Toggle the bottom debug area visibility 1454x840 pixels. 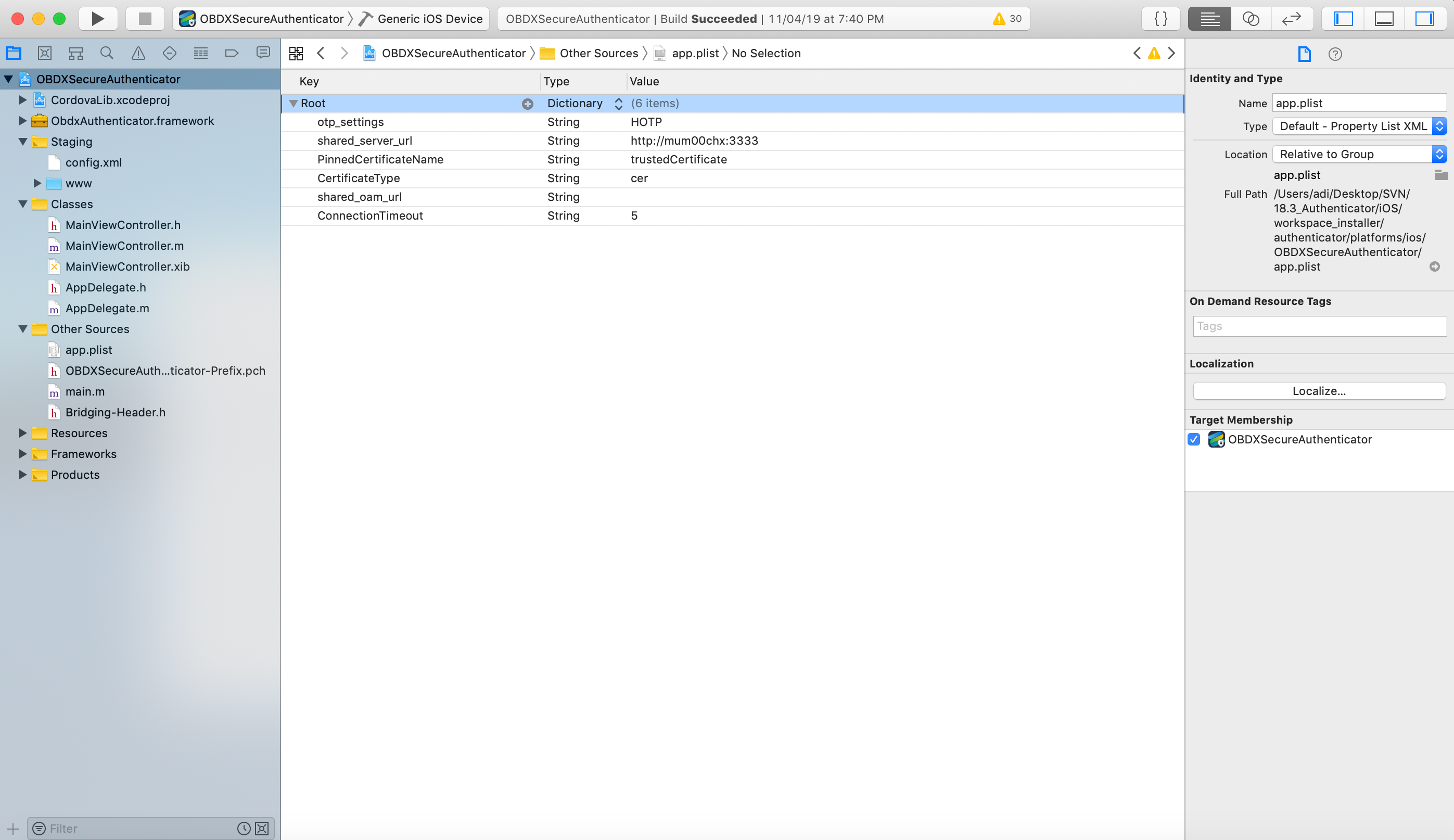pyautogui.click(x=1384, y=18)
